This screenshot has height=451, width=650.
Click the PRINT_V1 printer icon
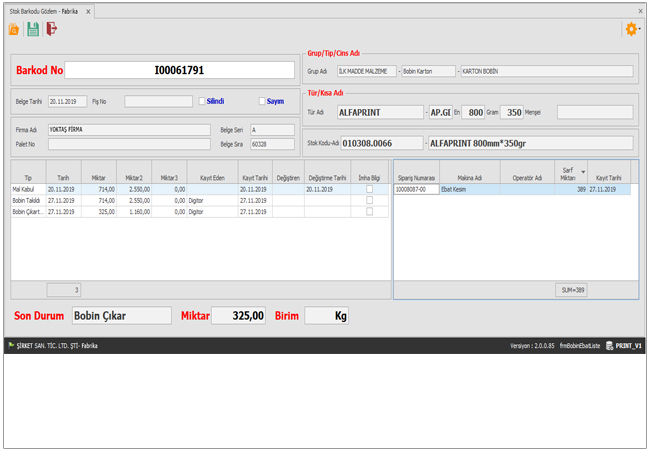click(610, 345)
